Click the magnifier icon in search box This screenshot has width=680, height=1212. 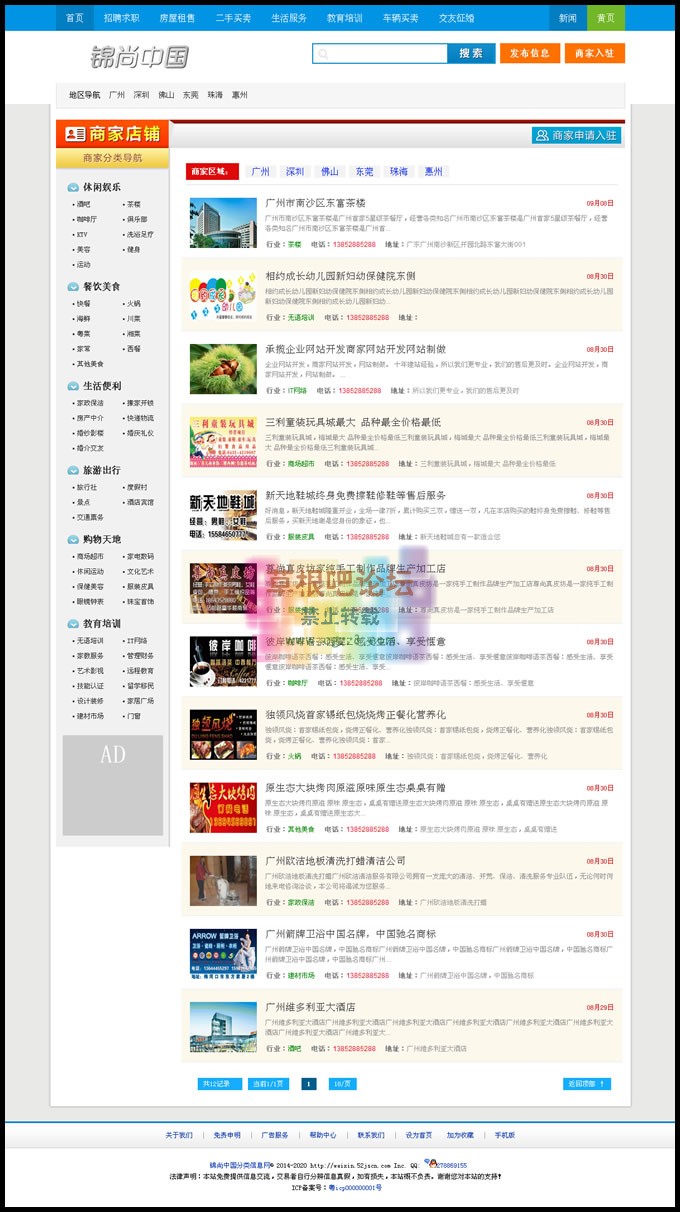(x=322, y=54)
